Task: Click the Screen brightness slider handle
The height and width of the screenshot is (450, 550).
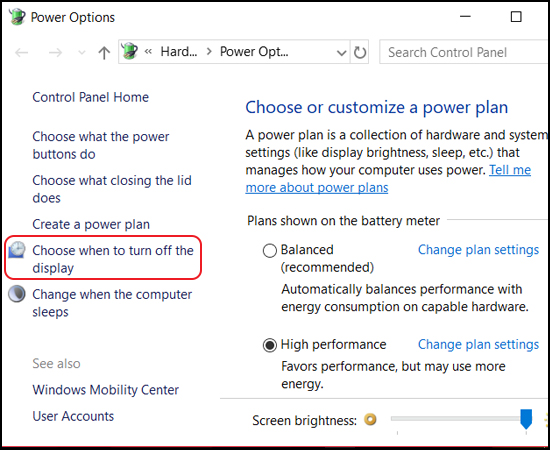Action: tap(526, 419)
